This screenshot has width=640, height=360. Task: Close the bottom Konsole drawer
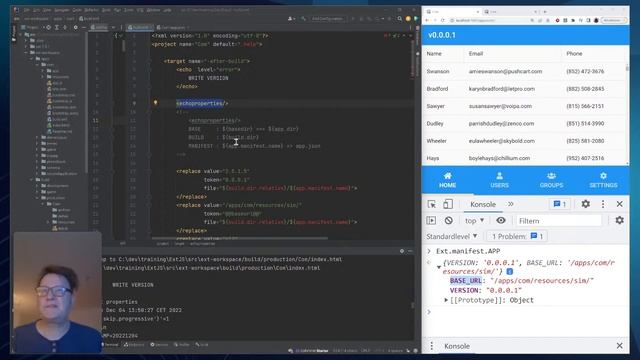620,346
